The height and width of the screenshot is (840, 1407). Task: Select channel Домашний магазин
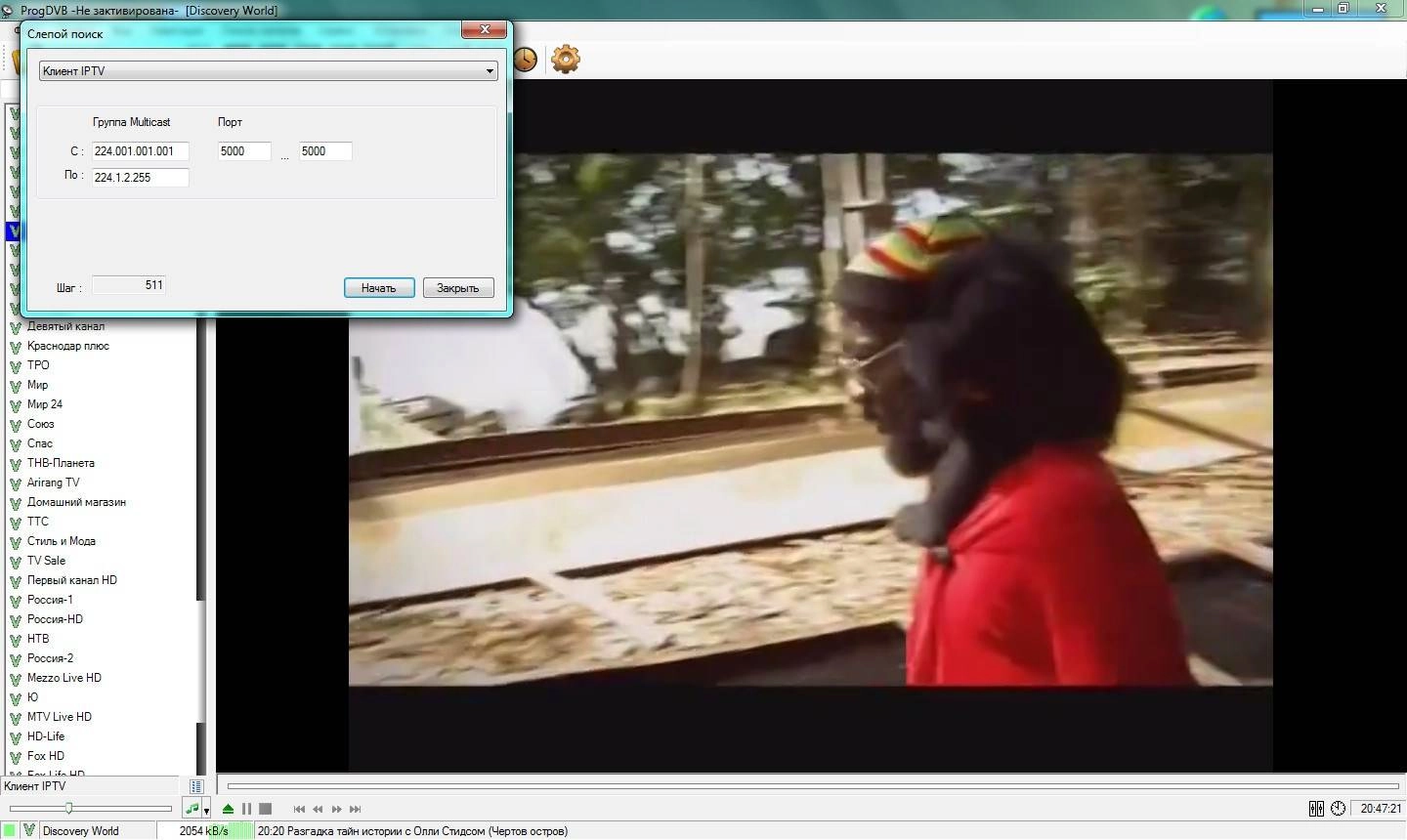point(76,502)
